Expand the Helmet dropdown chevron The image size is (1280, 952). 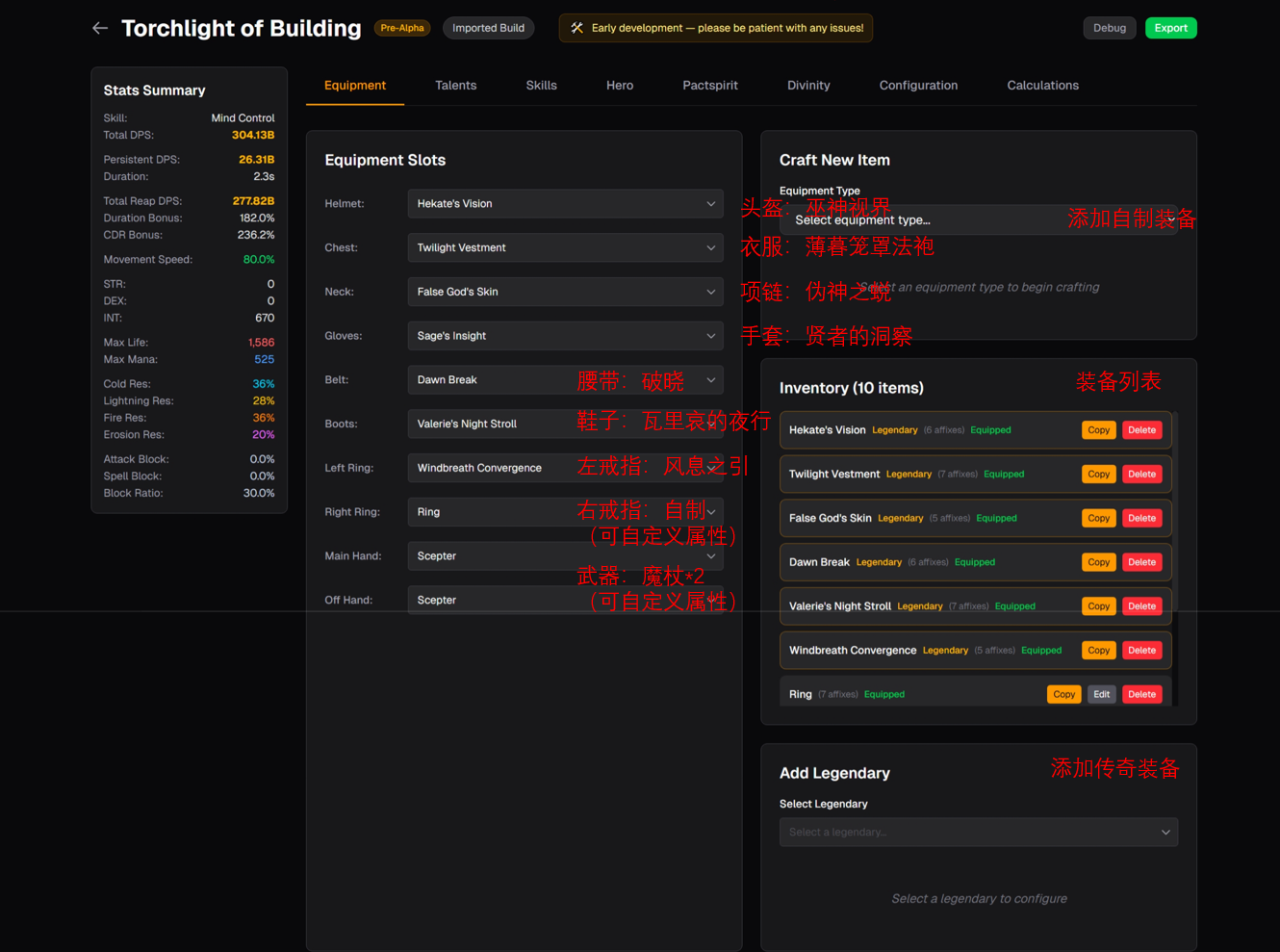(710, 204)
